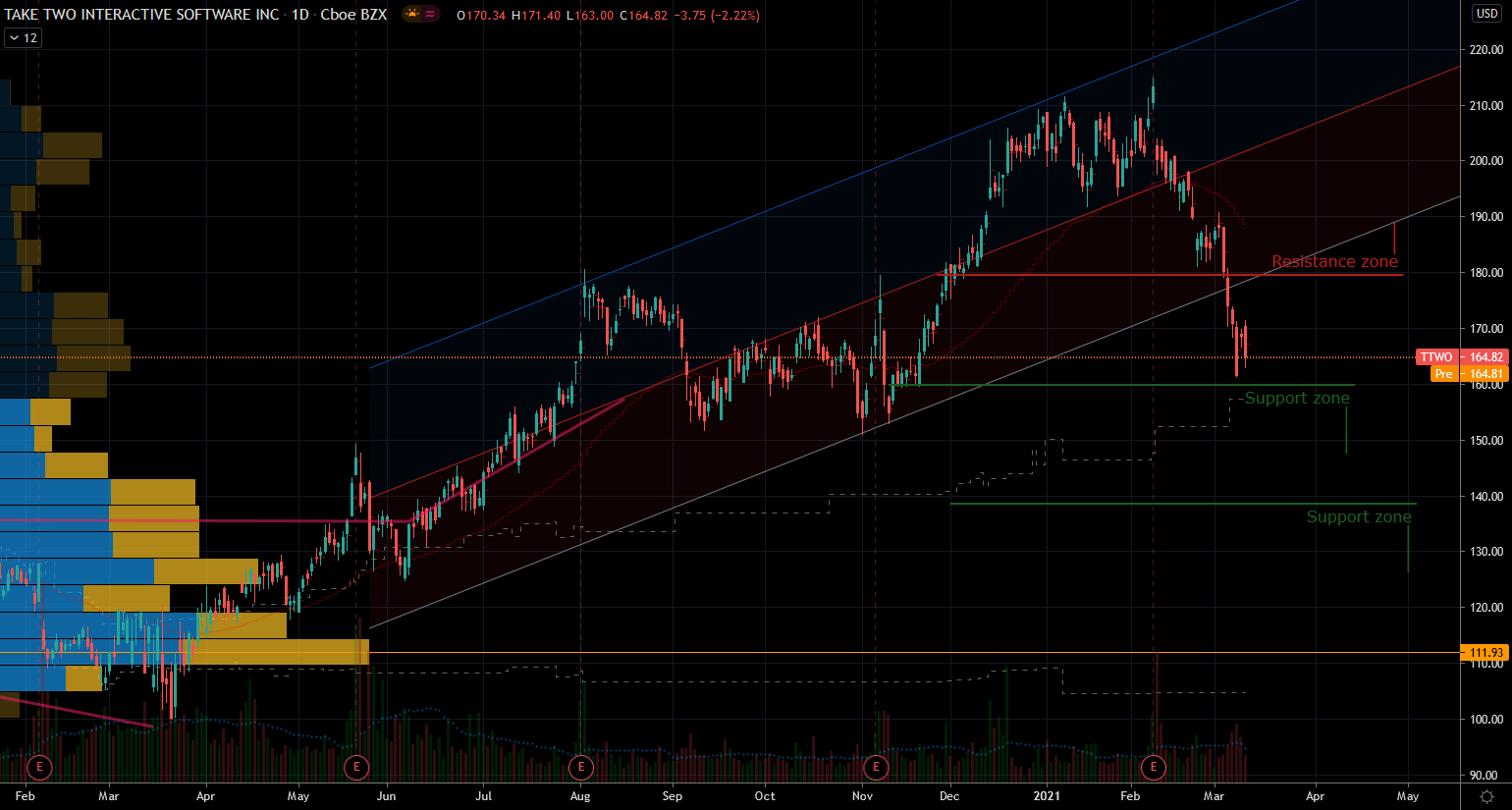This screenshot has height=810, width=1512.
Task: Click the Jun label on time axis
Action: coord(386,796)
